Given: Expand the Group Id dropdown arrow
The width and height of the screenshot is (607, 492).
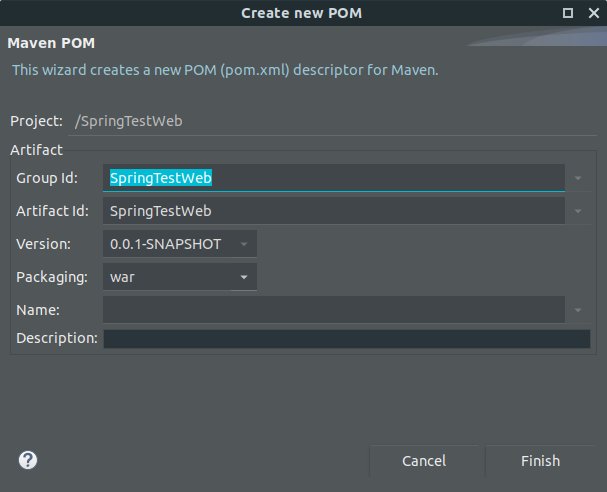Looking at the screenshot, I should point(578,178).
